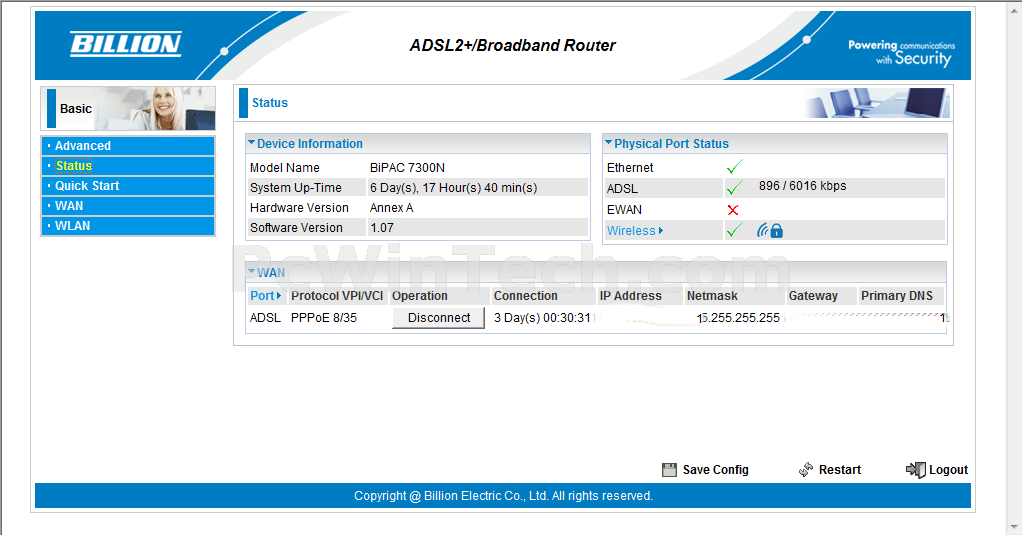Click the Billion logo

126,44
